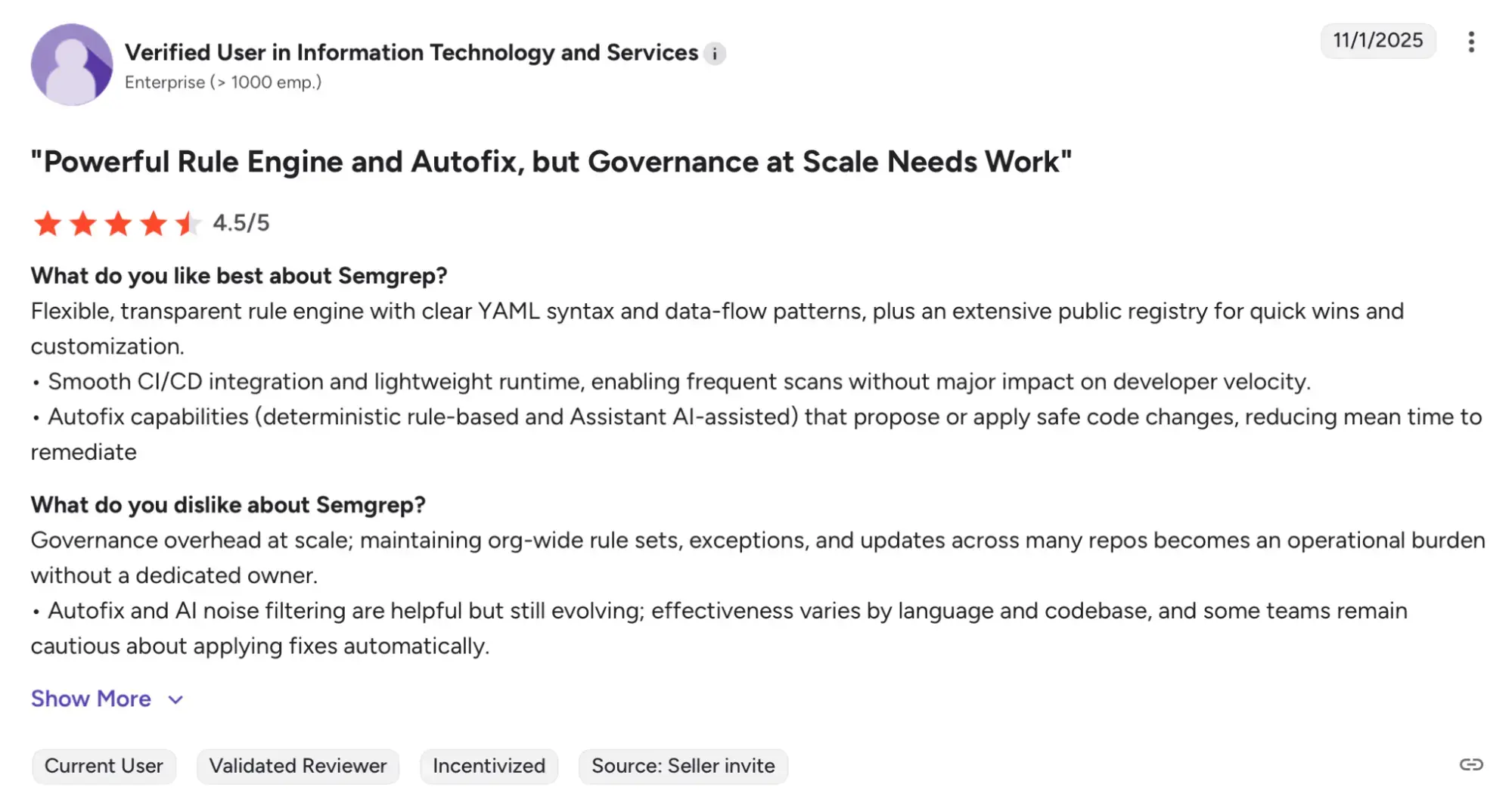Viewport: 1512px width, 809px height.
Task: Click the Validated Reviewer badge
Action: coord(297,766)
